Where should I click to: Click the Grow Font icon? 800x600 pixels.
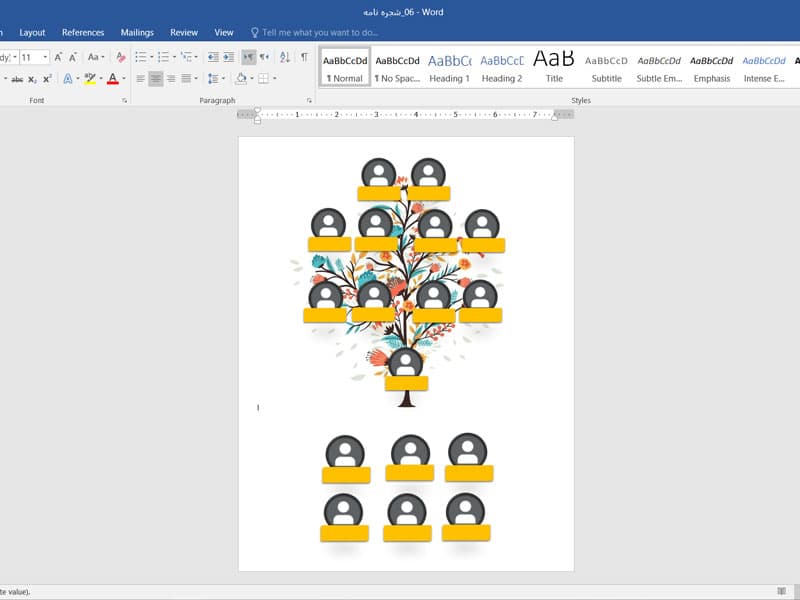point(58,57)
